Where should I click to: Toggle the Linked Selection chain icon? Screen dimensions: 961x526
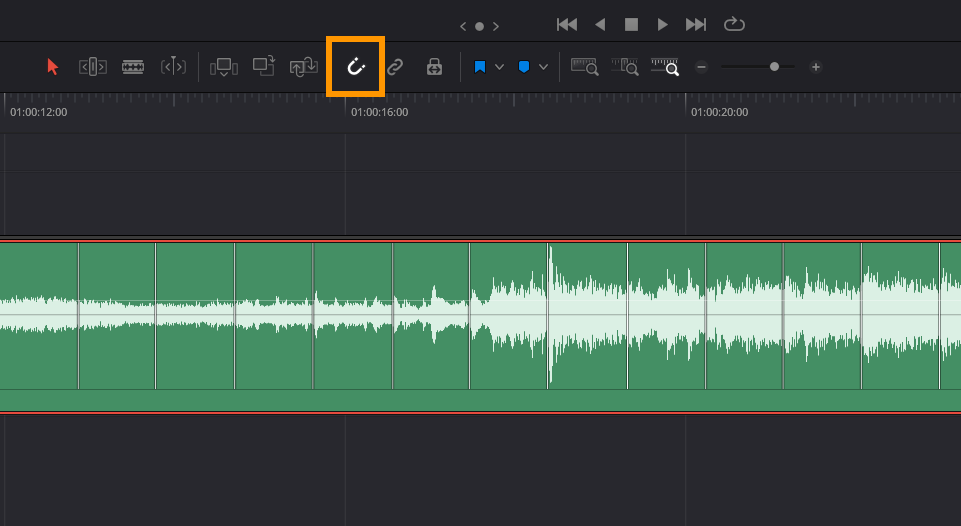click(395, 67)
